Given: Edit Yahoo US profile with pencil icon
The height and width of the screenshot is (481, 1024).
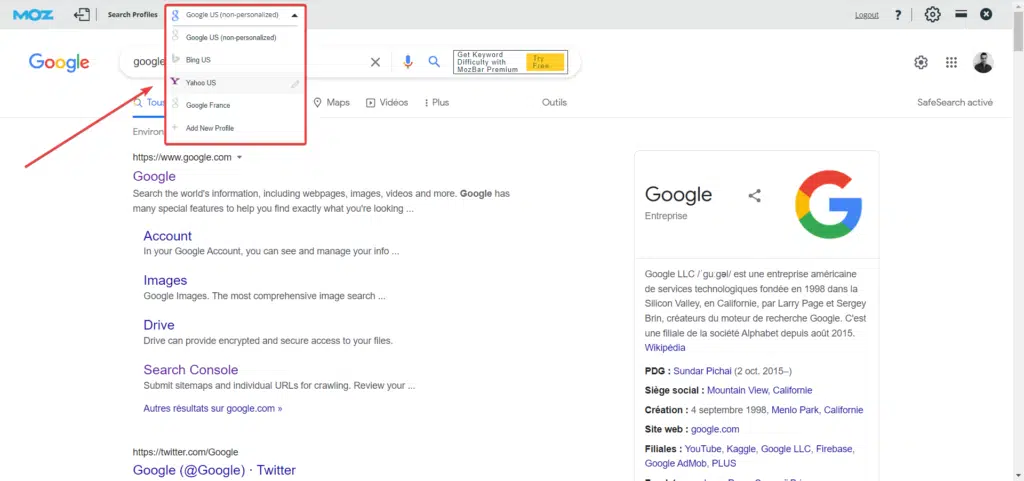Looking at the screenshot, I should pyautogui.click(x=295, y=84).
